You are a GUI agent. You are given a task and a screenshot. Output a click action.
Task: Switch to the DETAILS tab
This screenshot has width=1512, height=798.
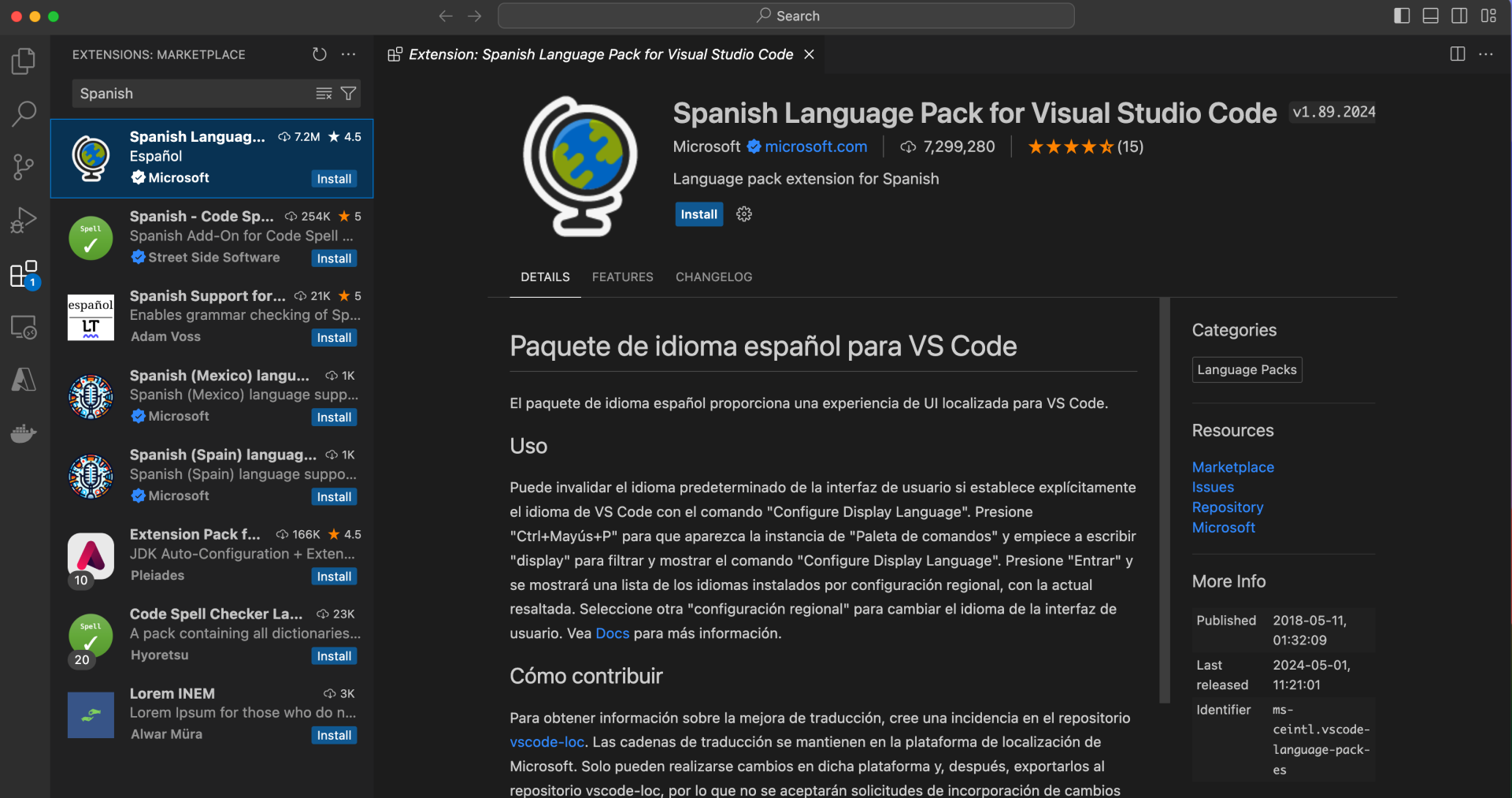545,277
